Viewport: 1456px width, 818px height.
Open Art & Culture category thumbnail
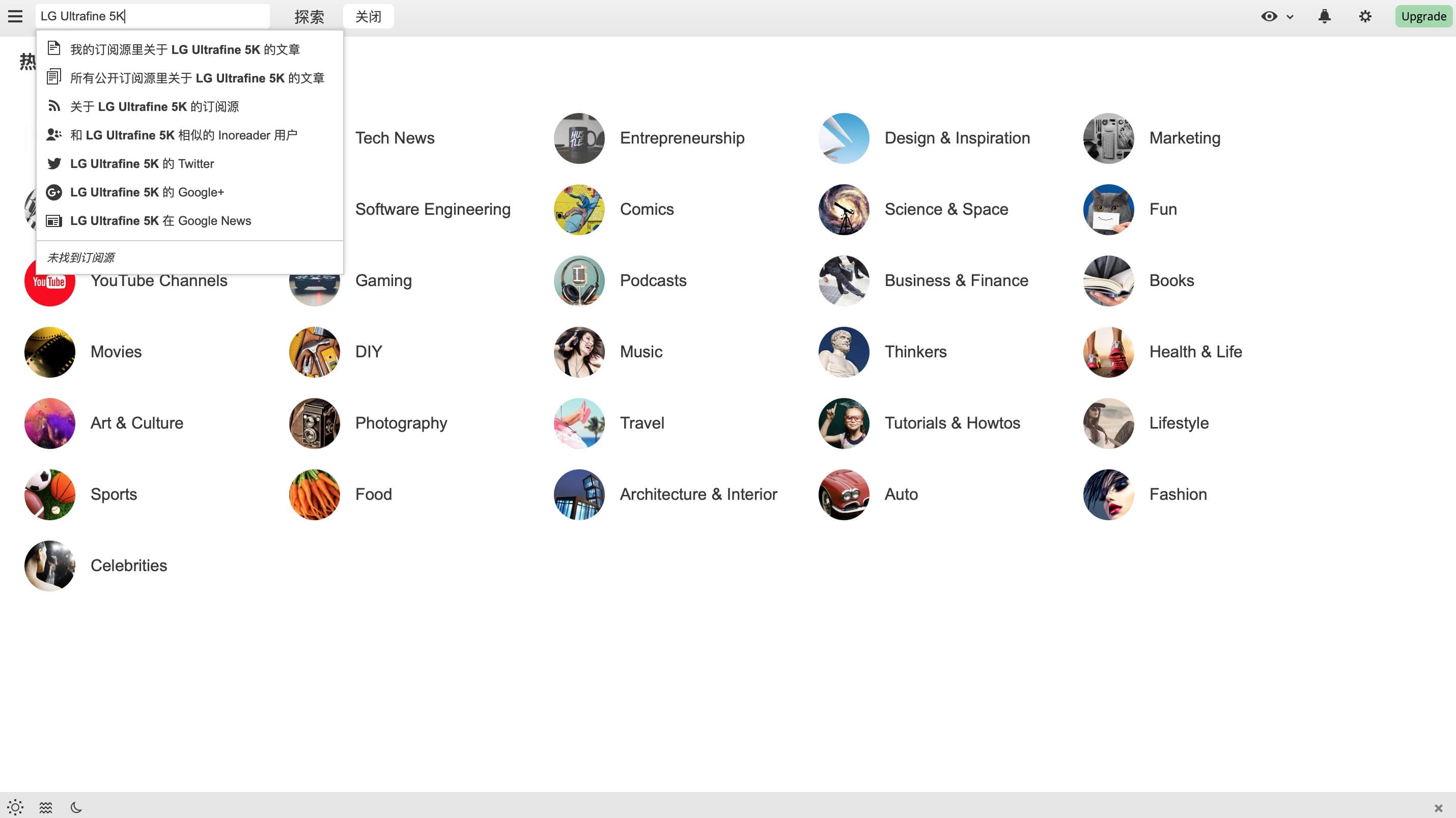click(x=50, y=424)
